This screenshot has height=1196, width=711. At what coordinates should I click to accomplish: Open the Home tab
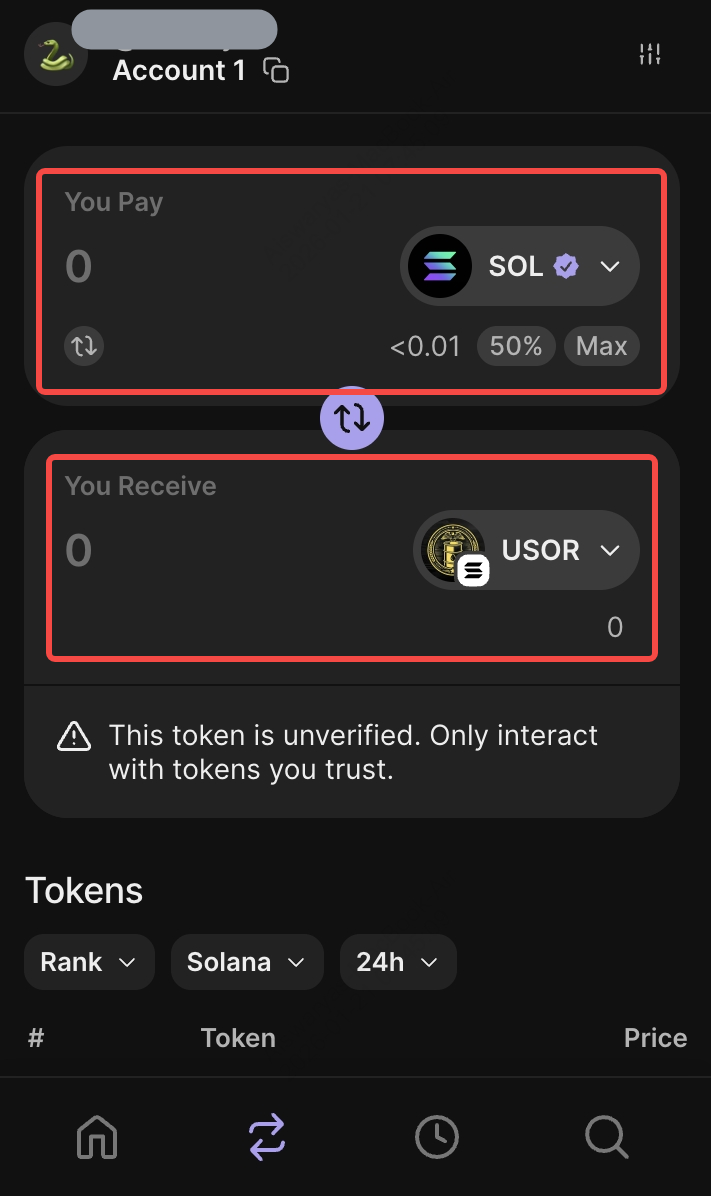(97, 1137)
